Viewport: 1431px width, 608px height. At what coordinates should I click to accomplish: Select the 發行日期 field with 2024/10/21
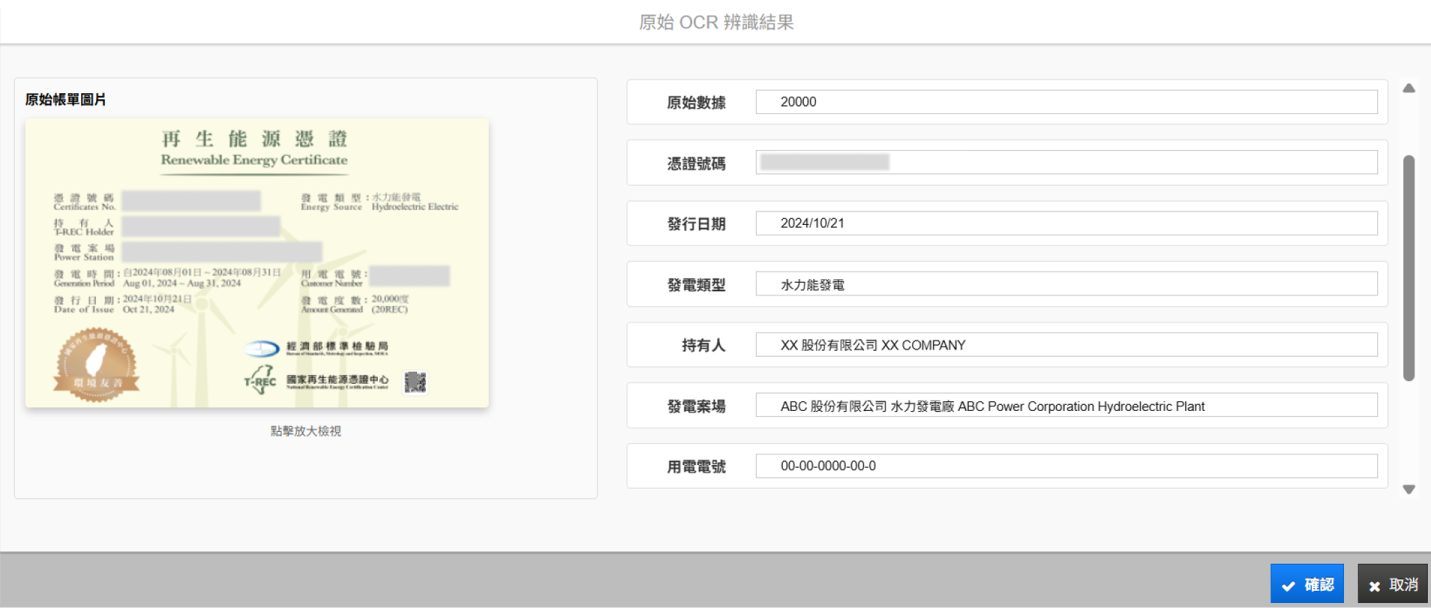[1066, 224]
